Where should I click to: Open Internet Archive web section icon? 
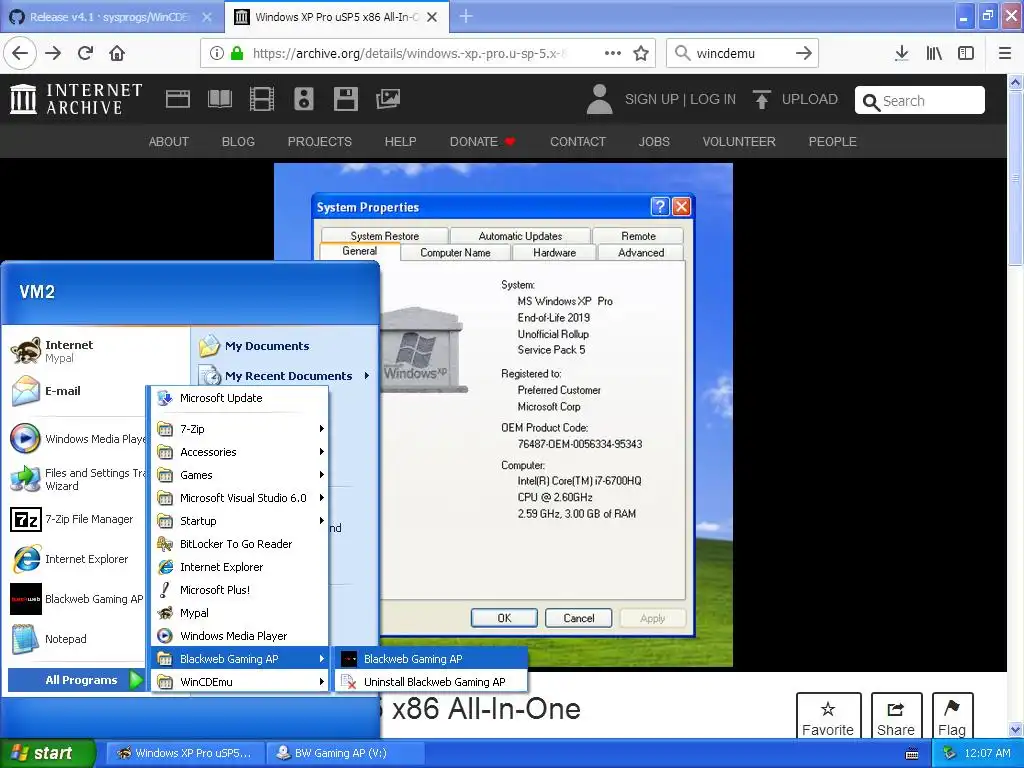pos(178,99)
